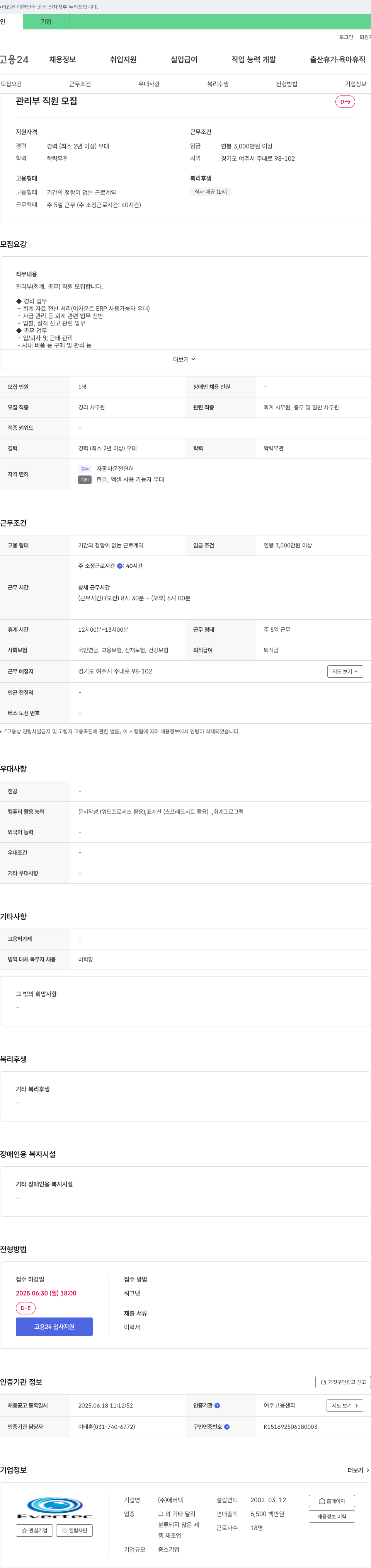The height and width of the screenshot is (1568, 371).
Task: Open the 채용정보 menu
Action: 63,60
